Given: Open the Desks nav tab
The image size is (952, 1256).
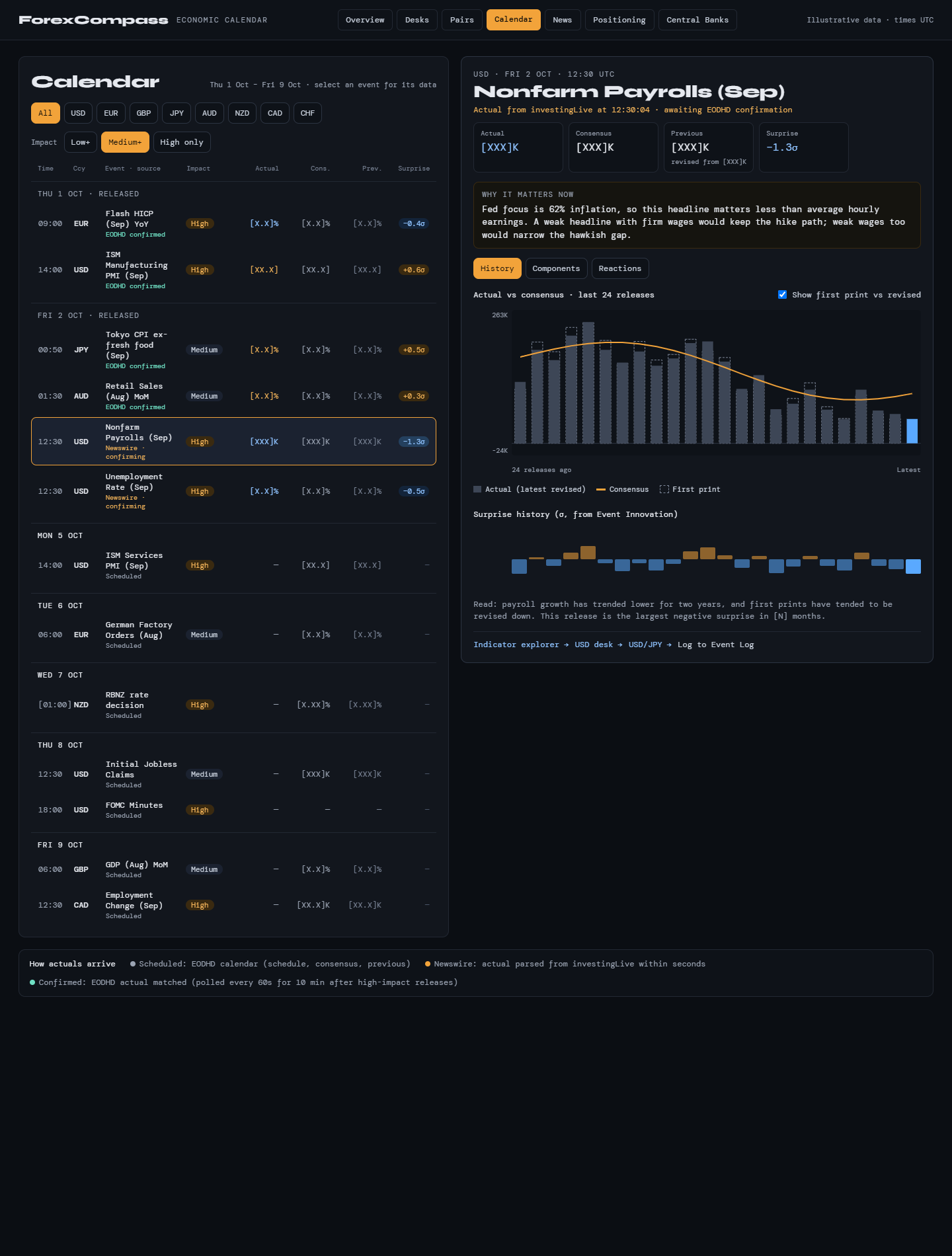Looking at the screenshot, I should point(417,20).
